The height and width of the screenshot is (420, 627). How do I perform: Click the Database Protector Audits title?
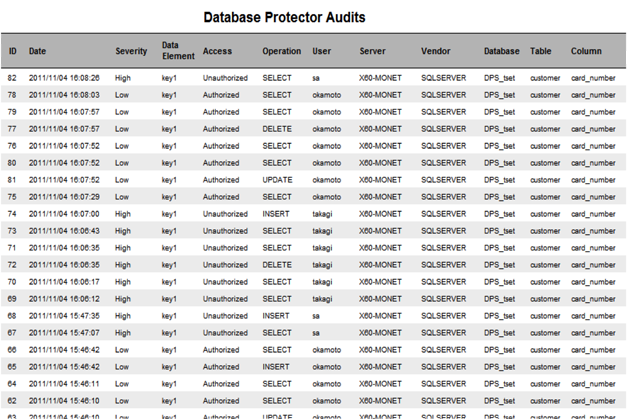click(x=284, y=17)
